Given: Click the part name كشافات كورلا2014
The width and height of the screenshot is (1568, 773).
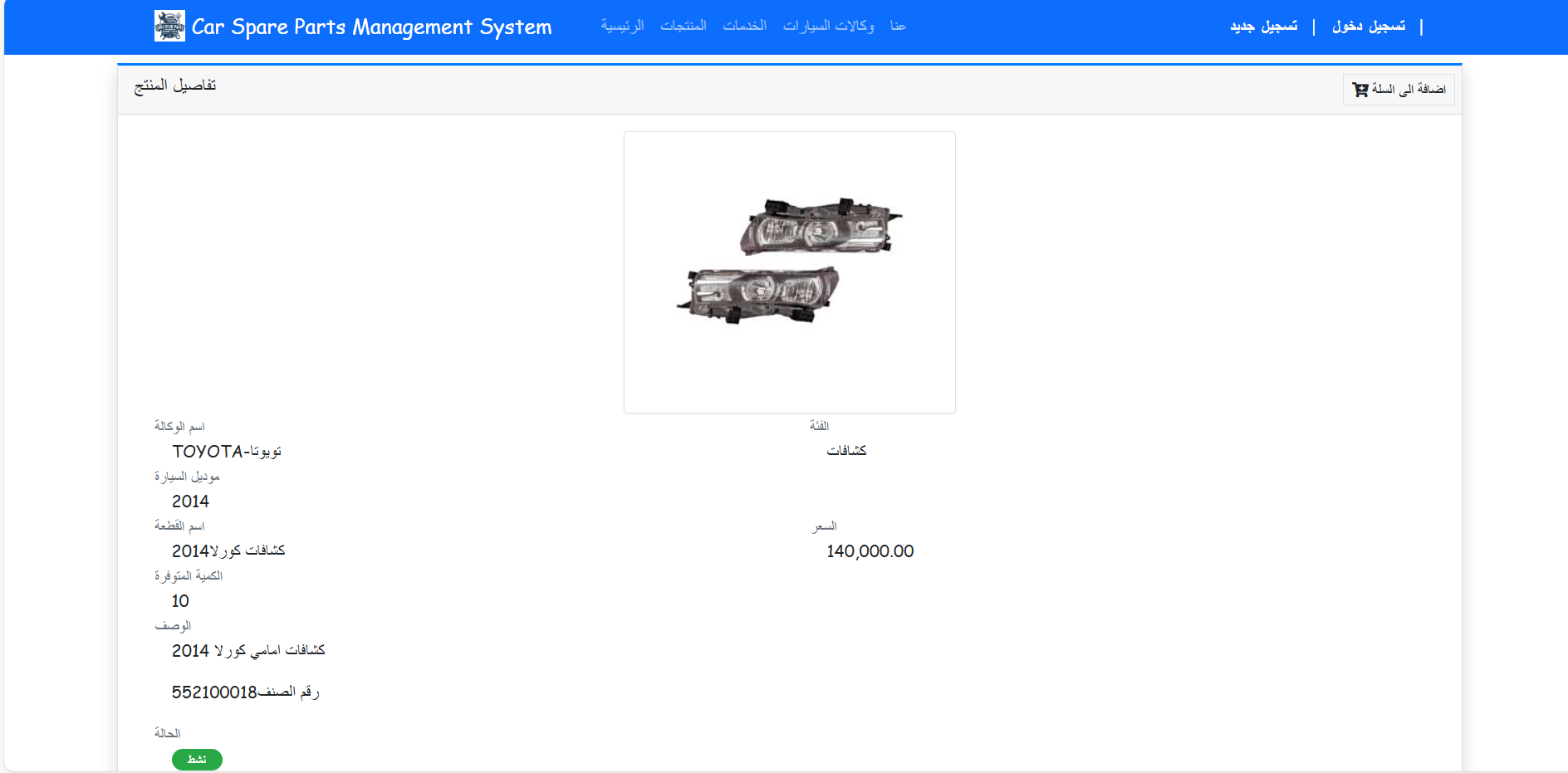Looking at the screenshot, I should tap(228, 551).
